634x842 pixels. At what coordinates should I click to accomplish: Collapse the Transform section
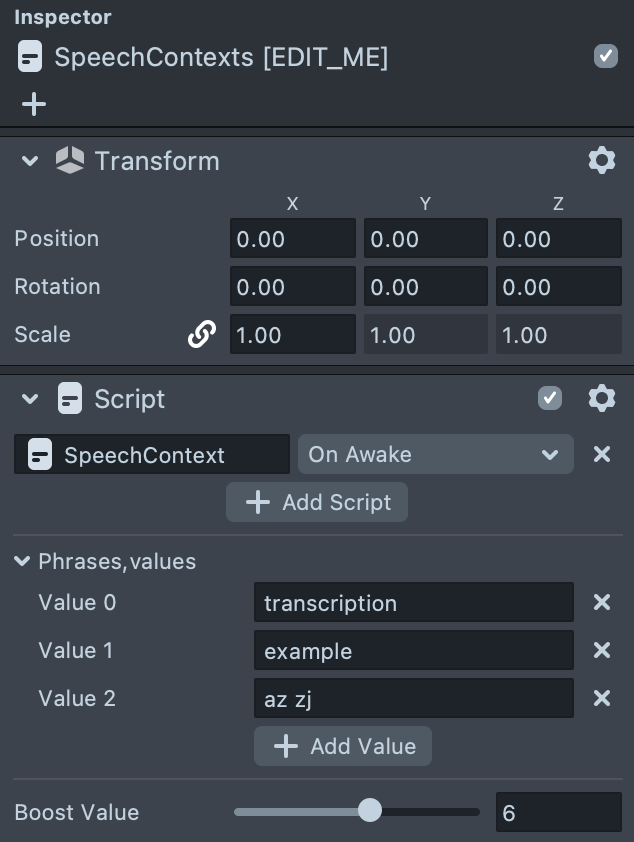30,161
